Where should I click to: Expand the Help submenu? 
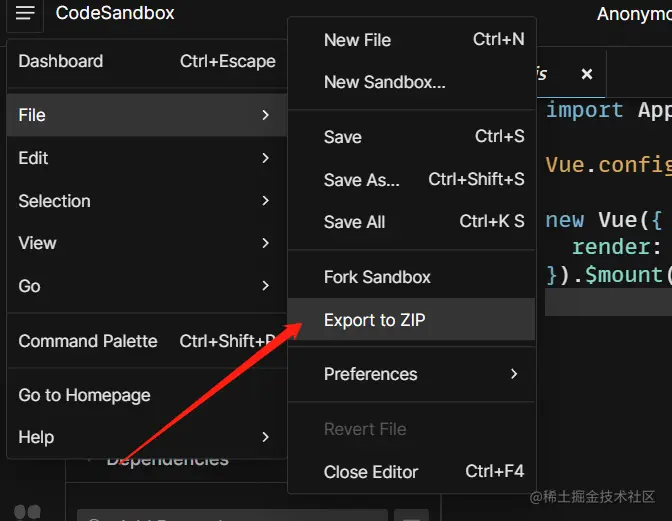coord(147,437)
